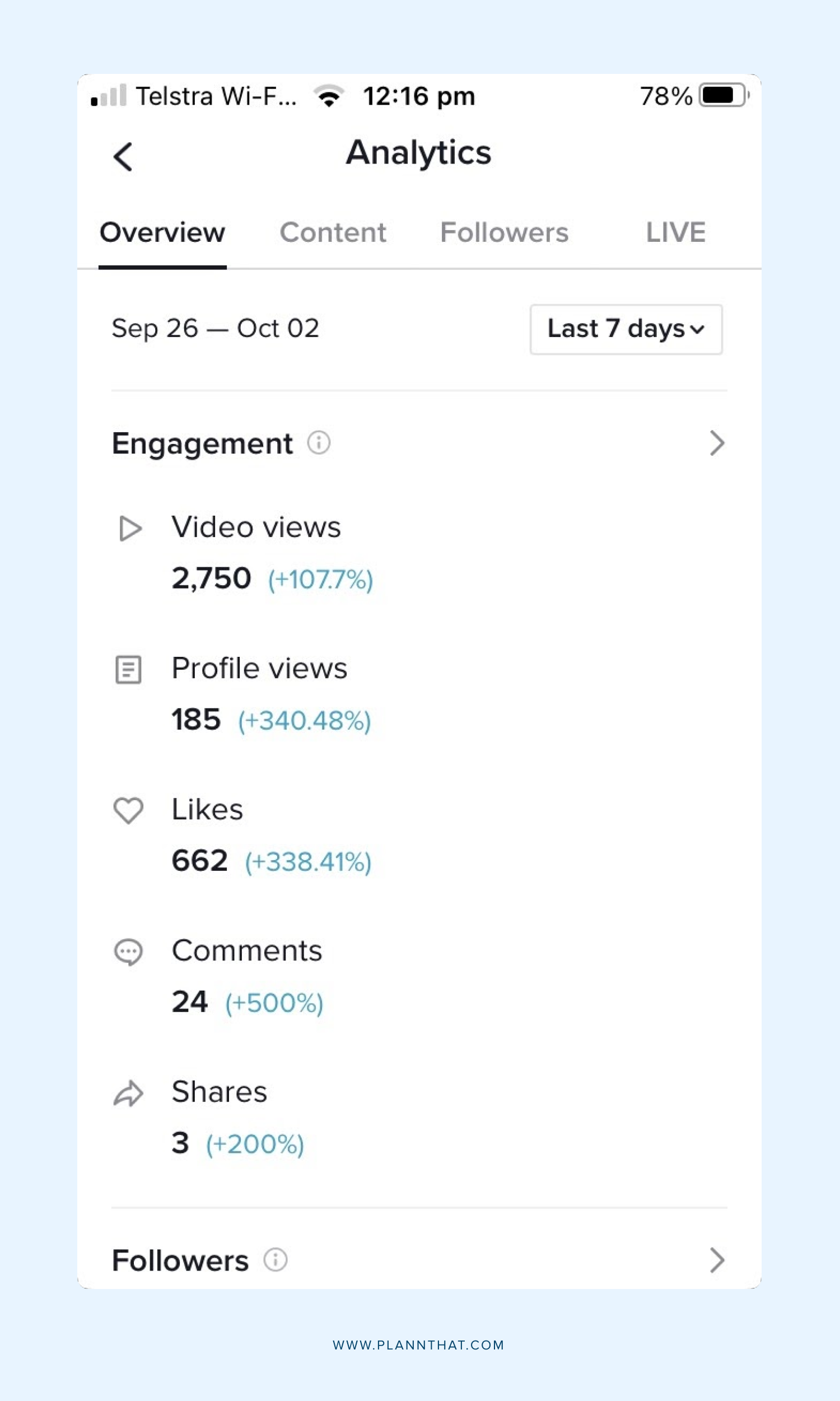
Task: Click the 2,750 video views count
Action: [211, 578]
